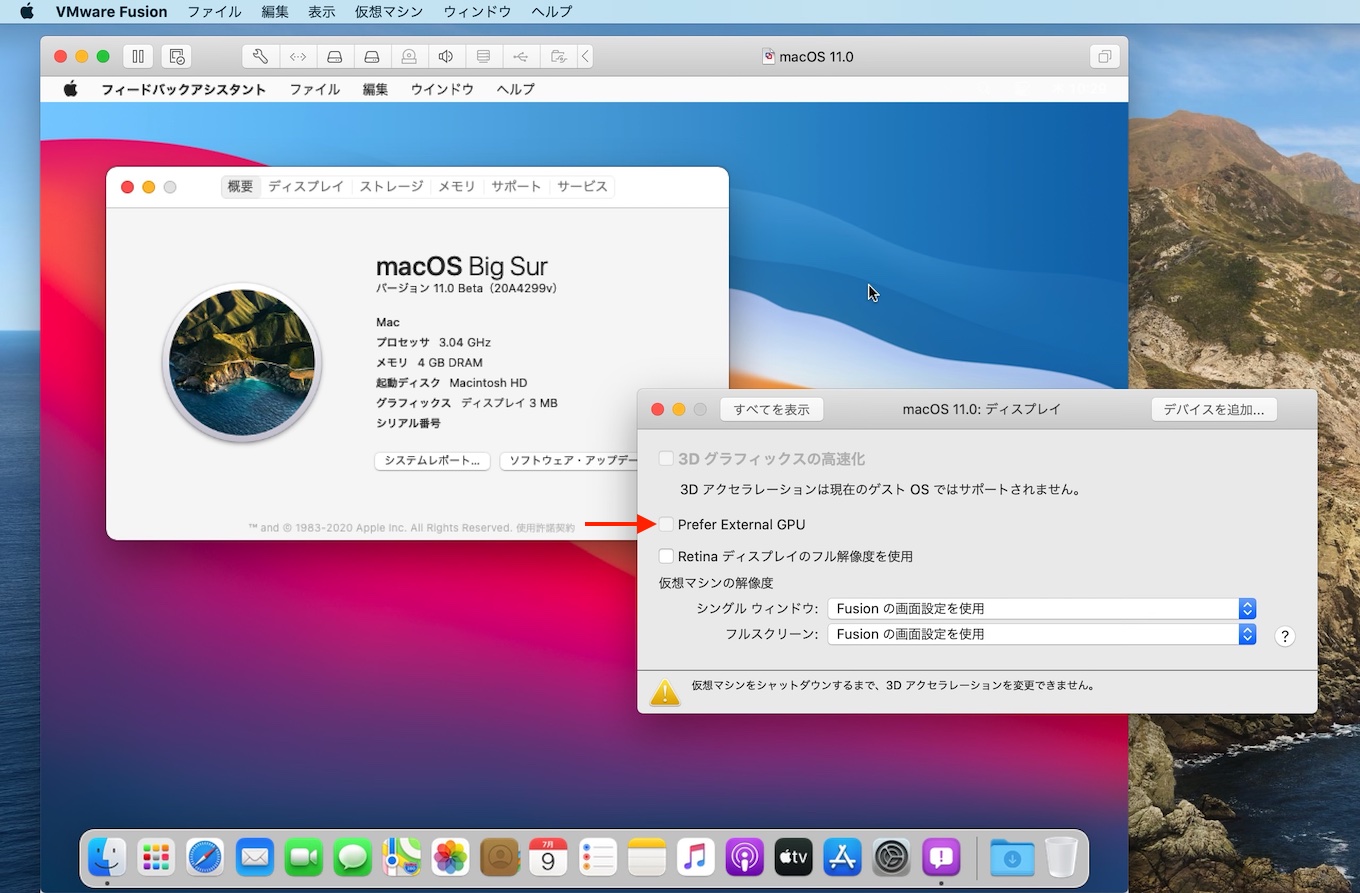Pause the virtual machine from the toolbar
Screen dimensions: 1360x893
138,57
